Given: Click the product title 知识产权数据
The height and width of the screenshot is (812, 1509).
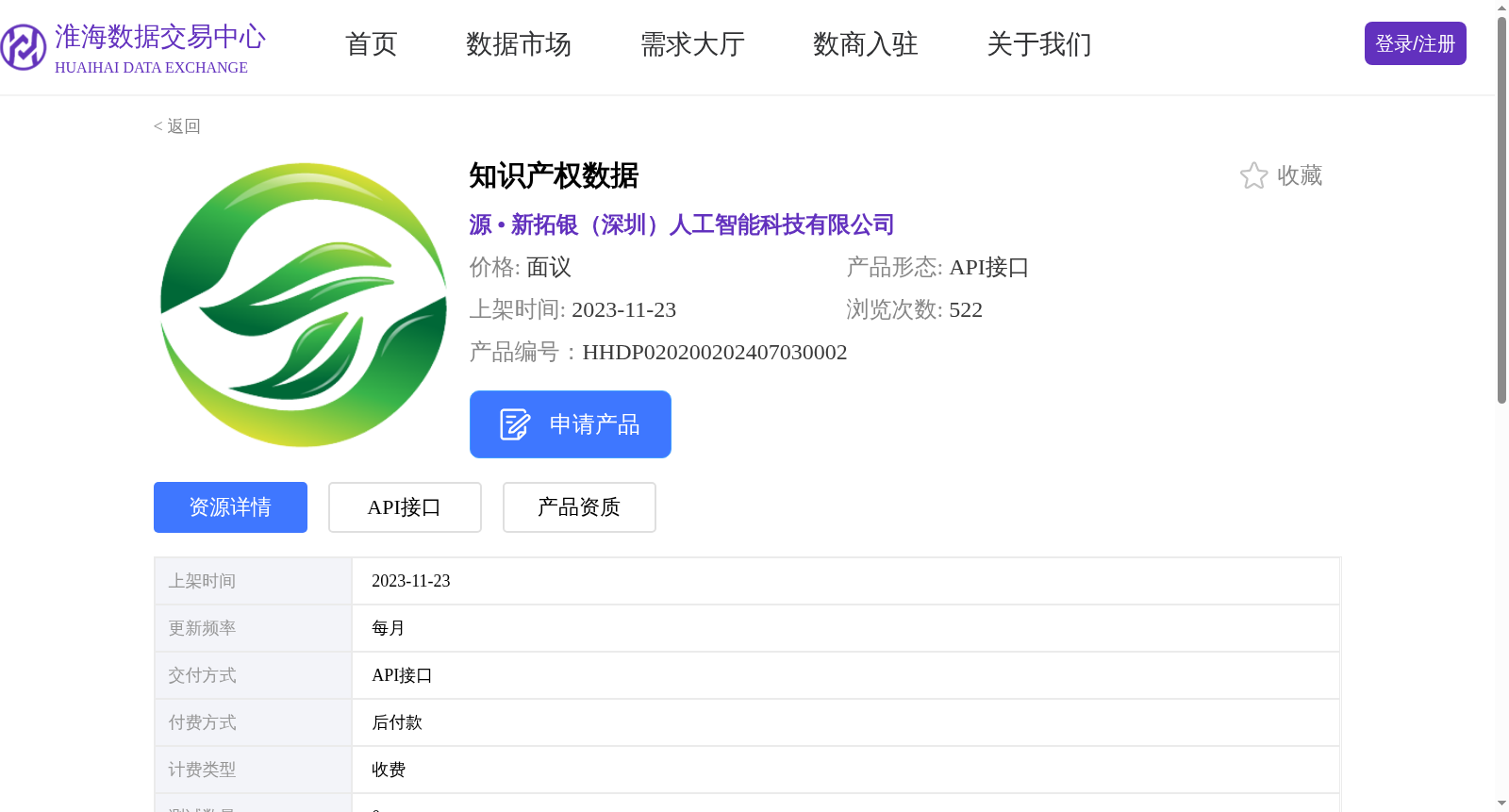Looking at the screenshot, I should (x=555, y=175).
